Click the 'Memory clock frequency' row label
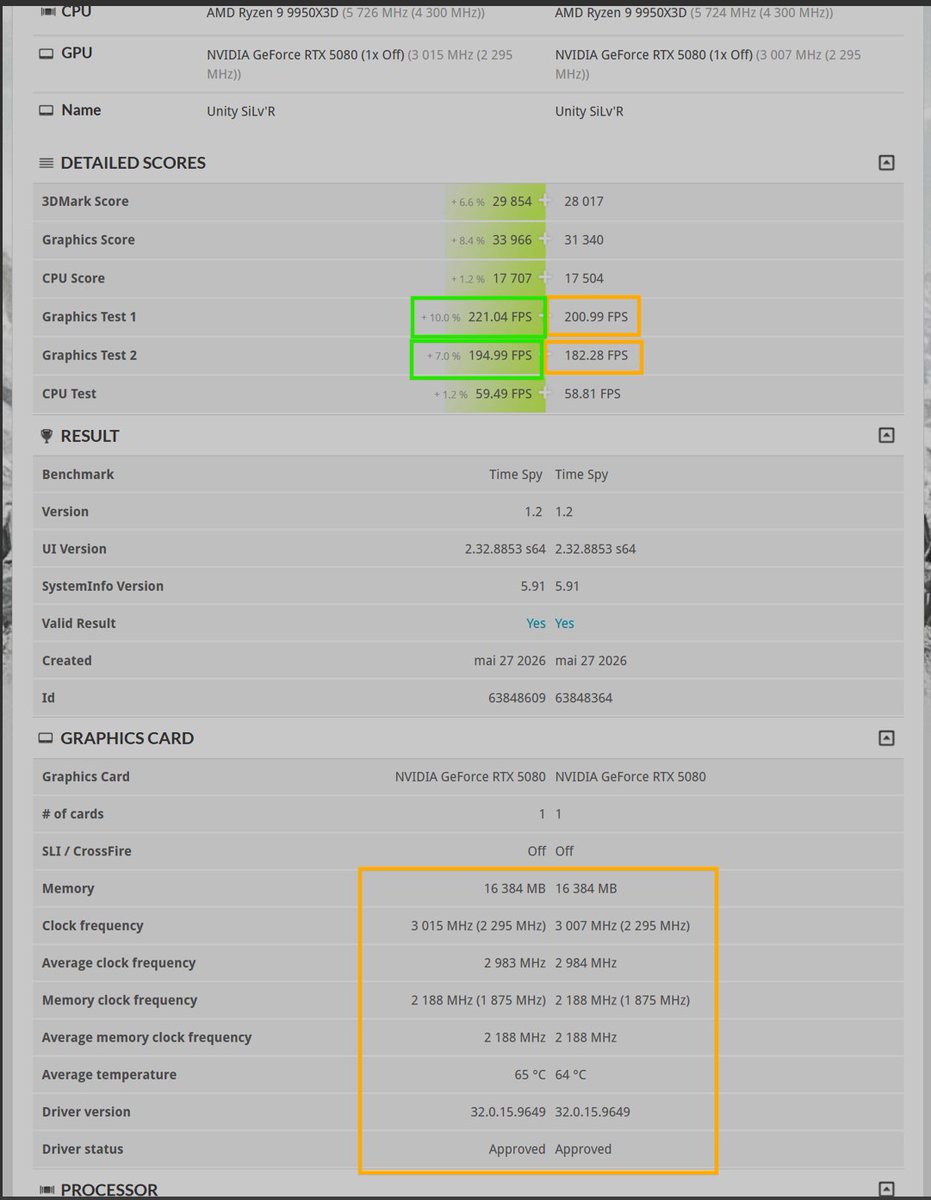 point(120,1000)
